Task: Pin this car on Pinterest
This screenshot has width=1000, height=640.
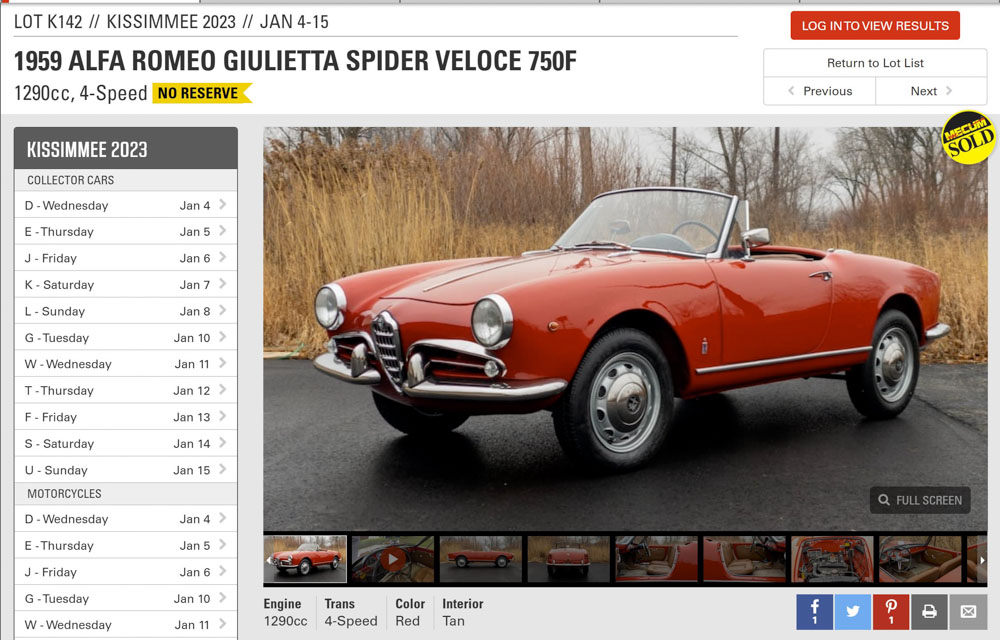Action: pyautogui.click(x=891, y=611)
